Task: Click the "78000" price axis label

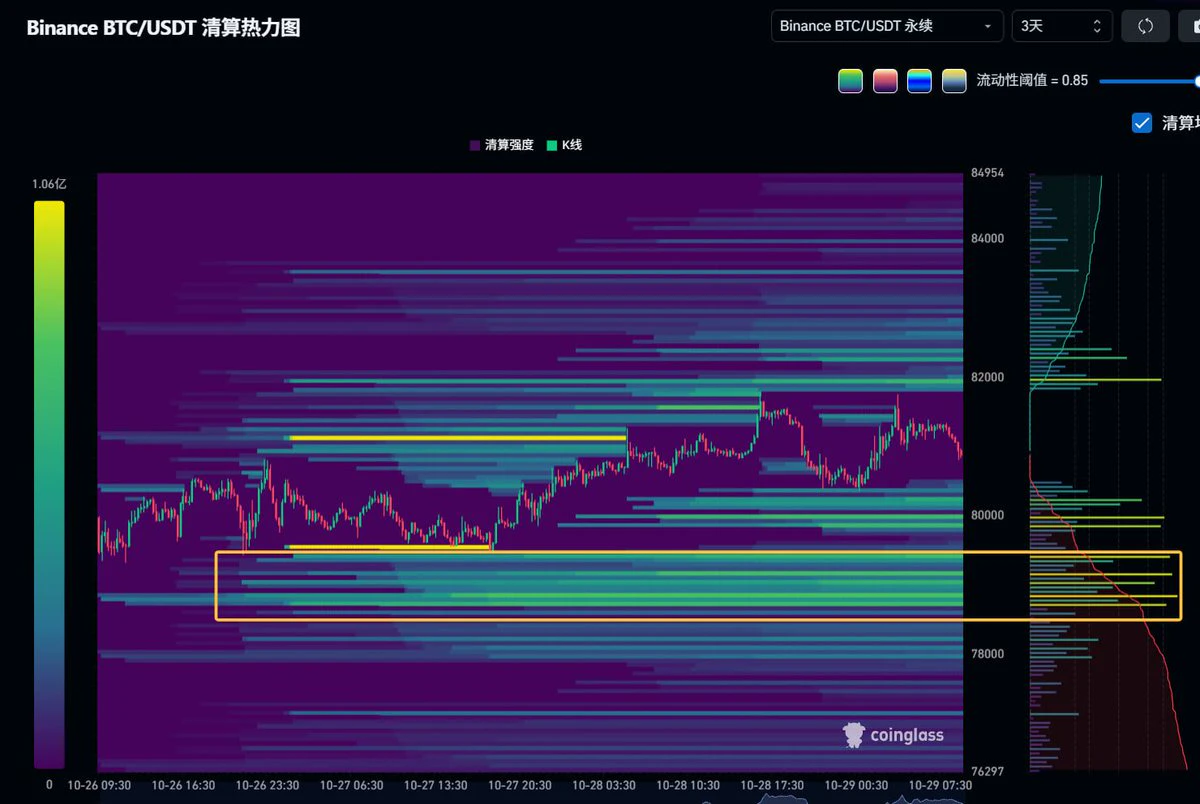Action: pyautogui.click(x=987, y=654)
